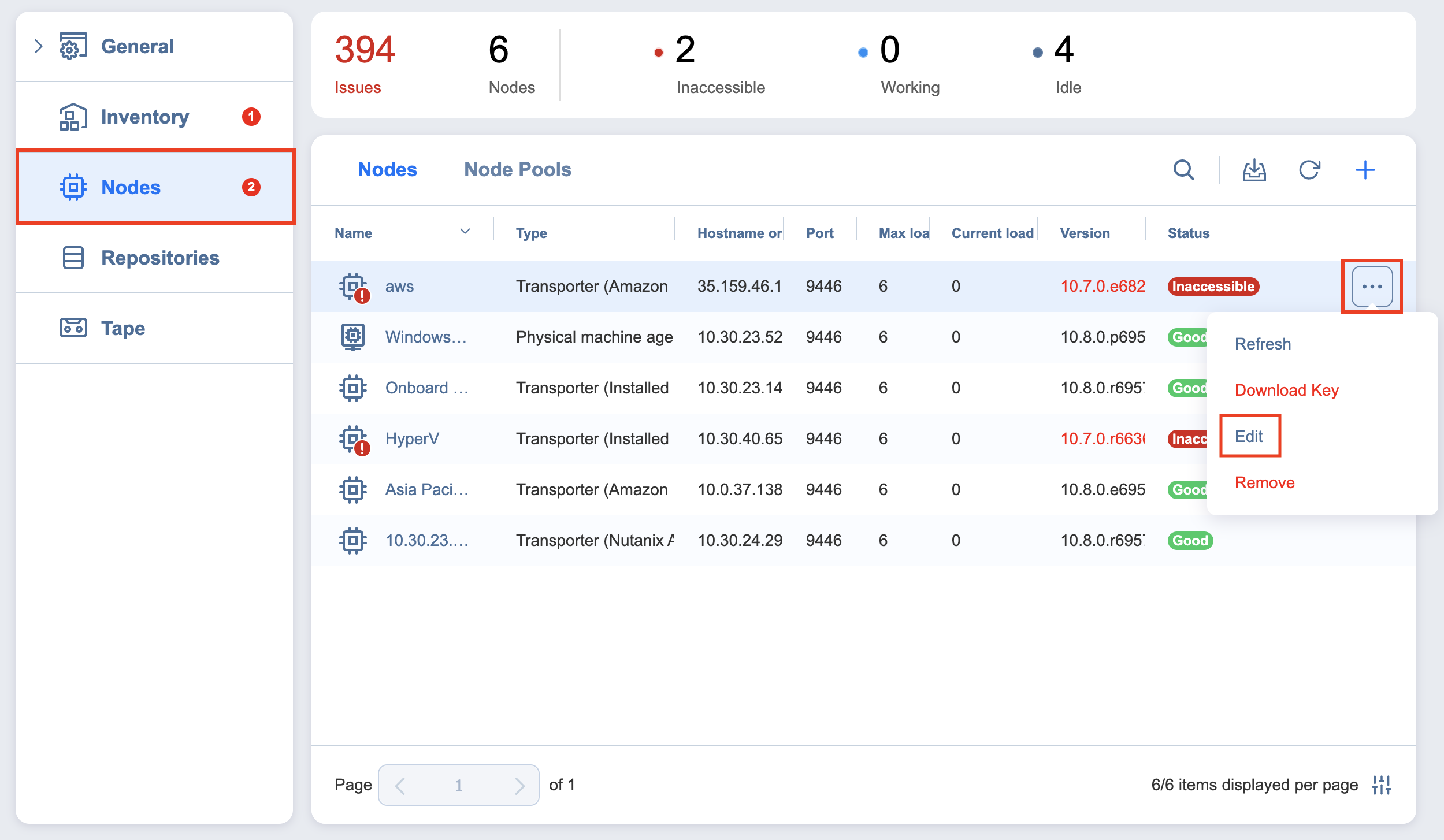Click the refresh circular arrow icon
The width and height of the screenshot is (1444, 840).
click(1309, 170)
